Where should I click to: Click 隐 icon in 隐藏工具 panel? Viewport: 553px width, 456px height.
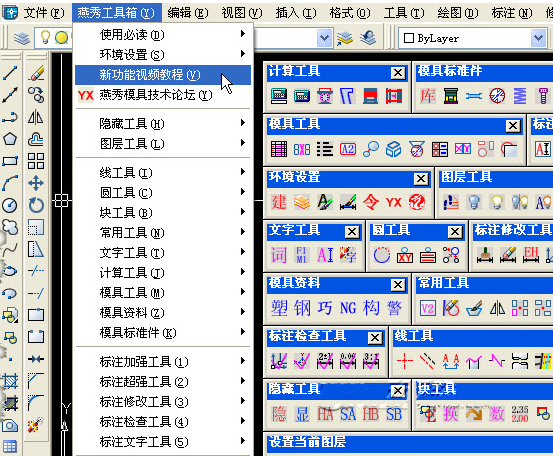click(279, 414)
